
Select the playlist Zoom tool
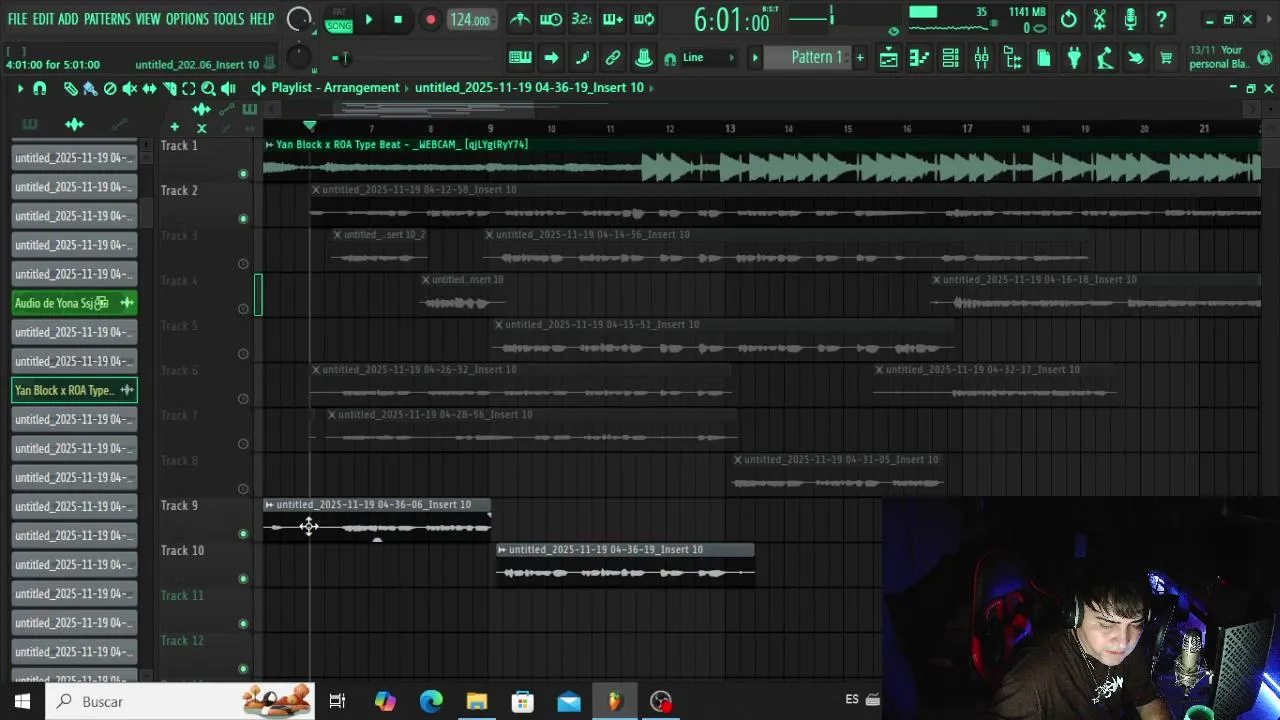pos(208,89)
